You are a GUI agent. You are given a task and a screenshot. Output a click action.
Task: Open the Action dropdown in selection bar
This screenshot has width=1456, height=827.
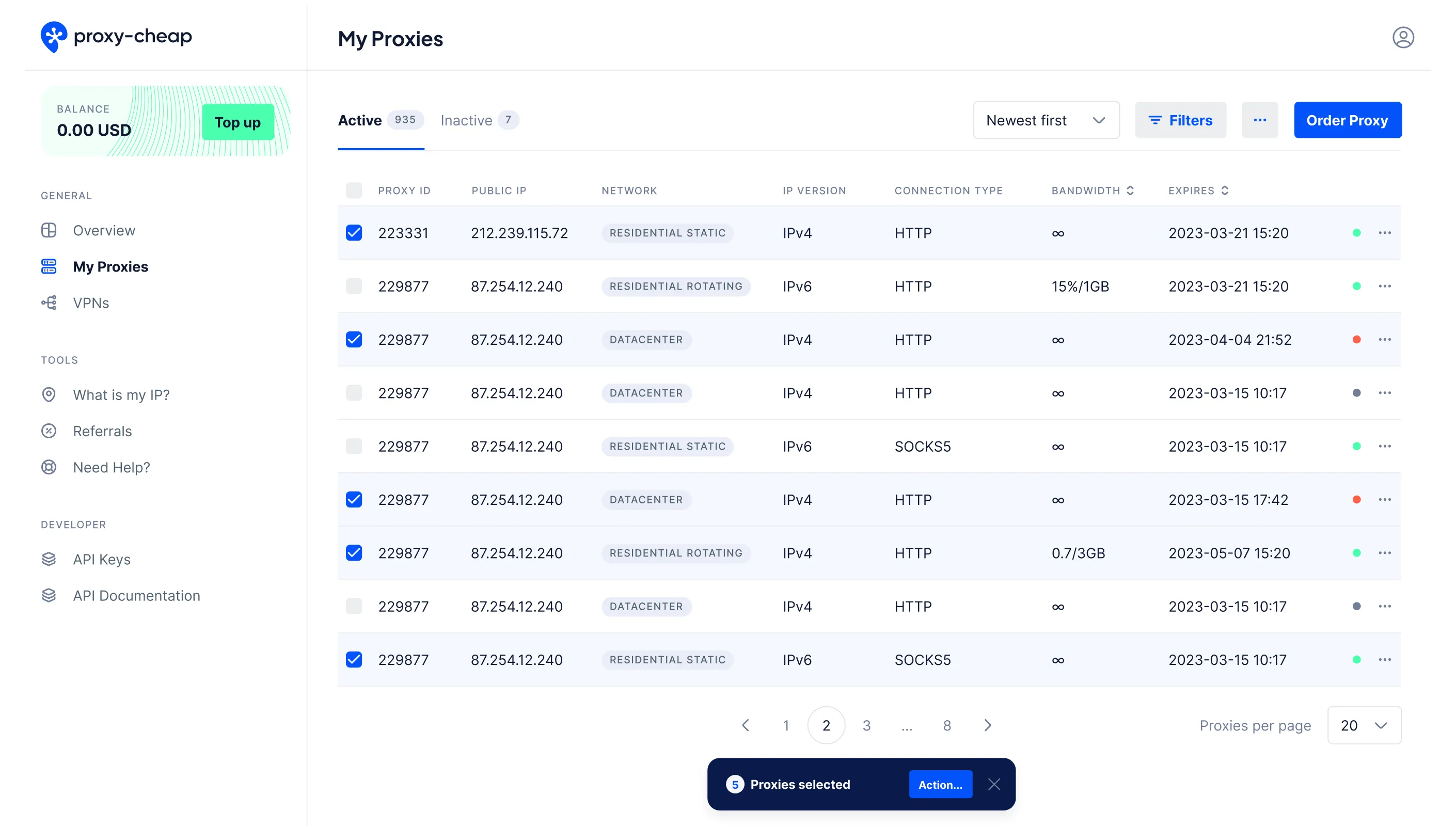coord(940,784)
